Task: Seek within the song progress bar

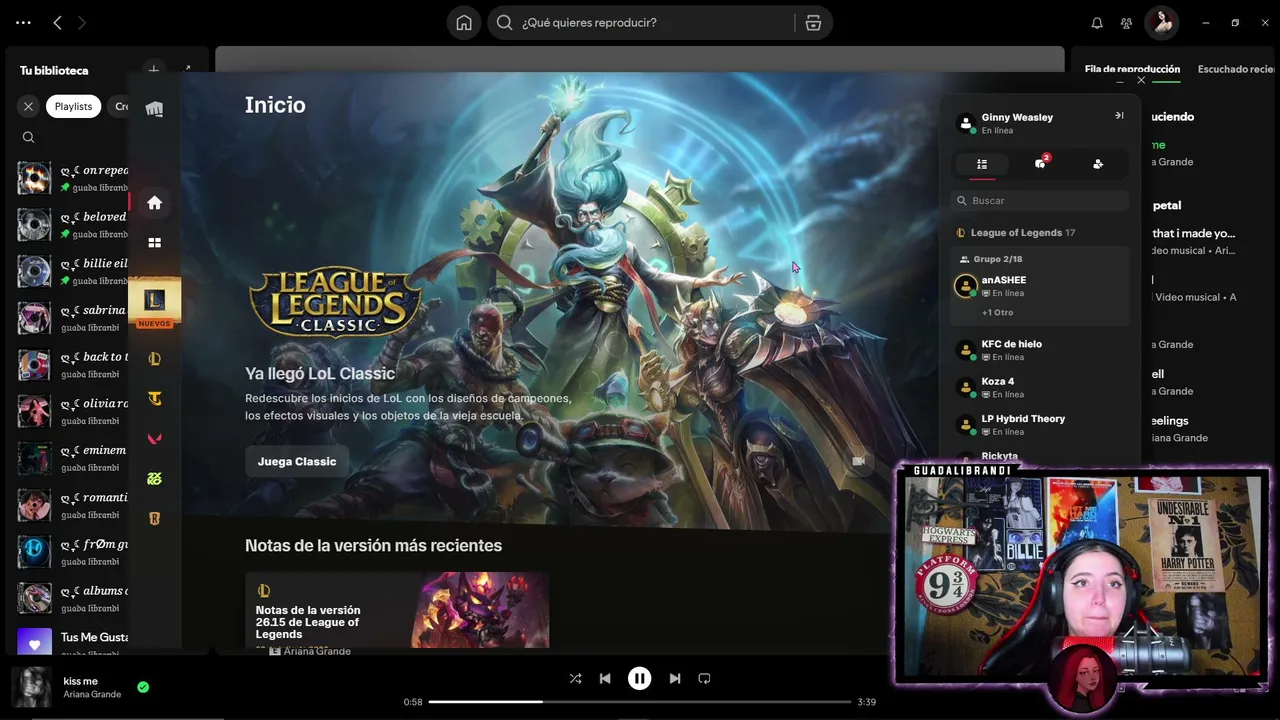Action: click(640, 702)
